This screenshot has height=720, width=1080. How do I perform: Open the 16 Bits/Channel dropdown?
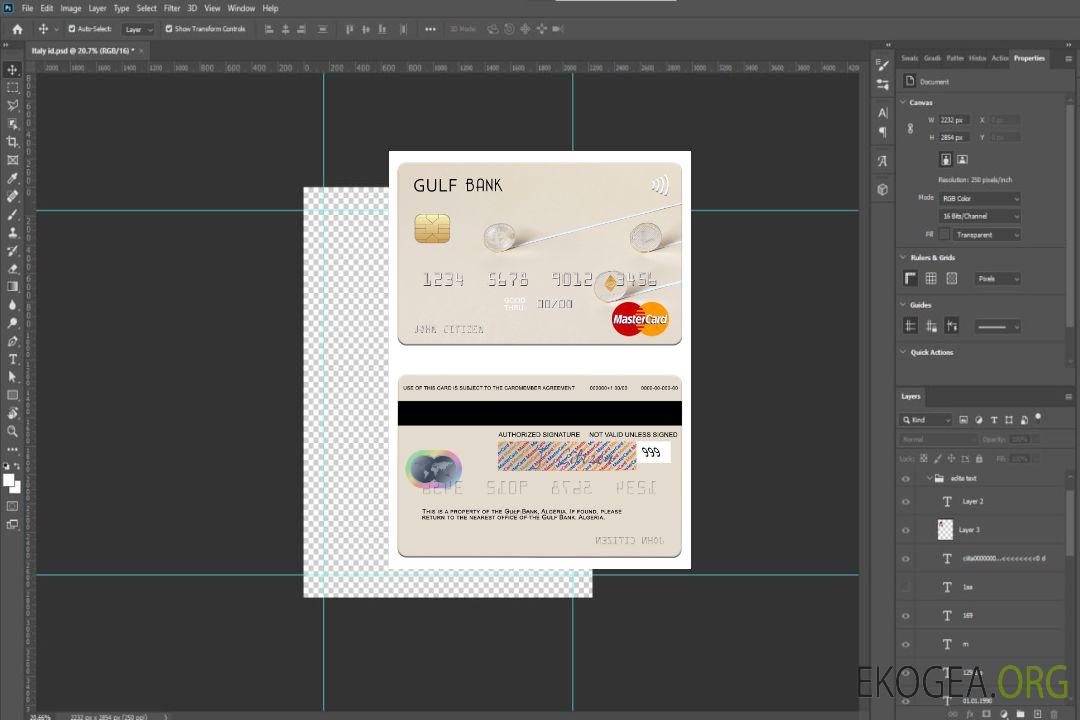pos(980,216)
